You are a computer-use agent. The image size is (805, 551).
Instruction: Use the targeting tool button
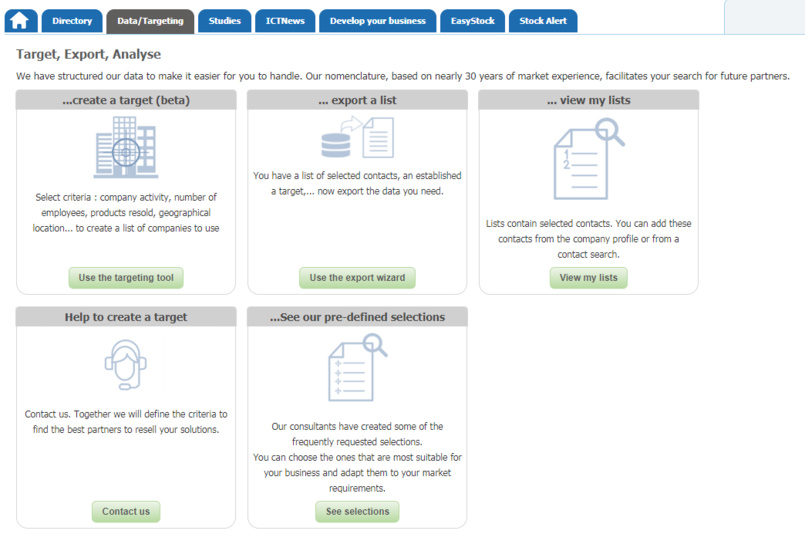click(126, 278)
